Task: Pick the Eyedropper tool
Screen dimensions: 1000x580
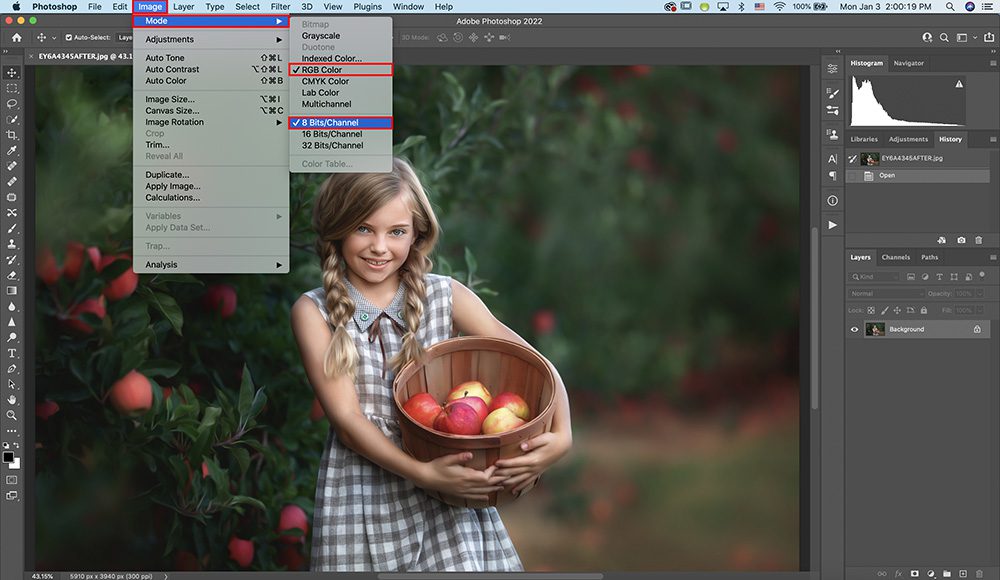Action: (x=13, y=150)
